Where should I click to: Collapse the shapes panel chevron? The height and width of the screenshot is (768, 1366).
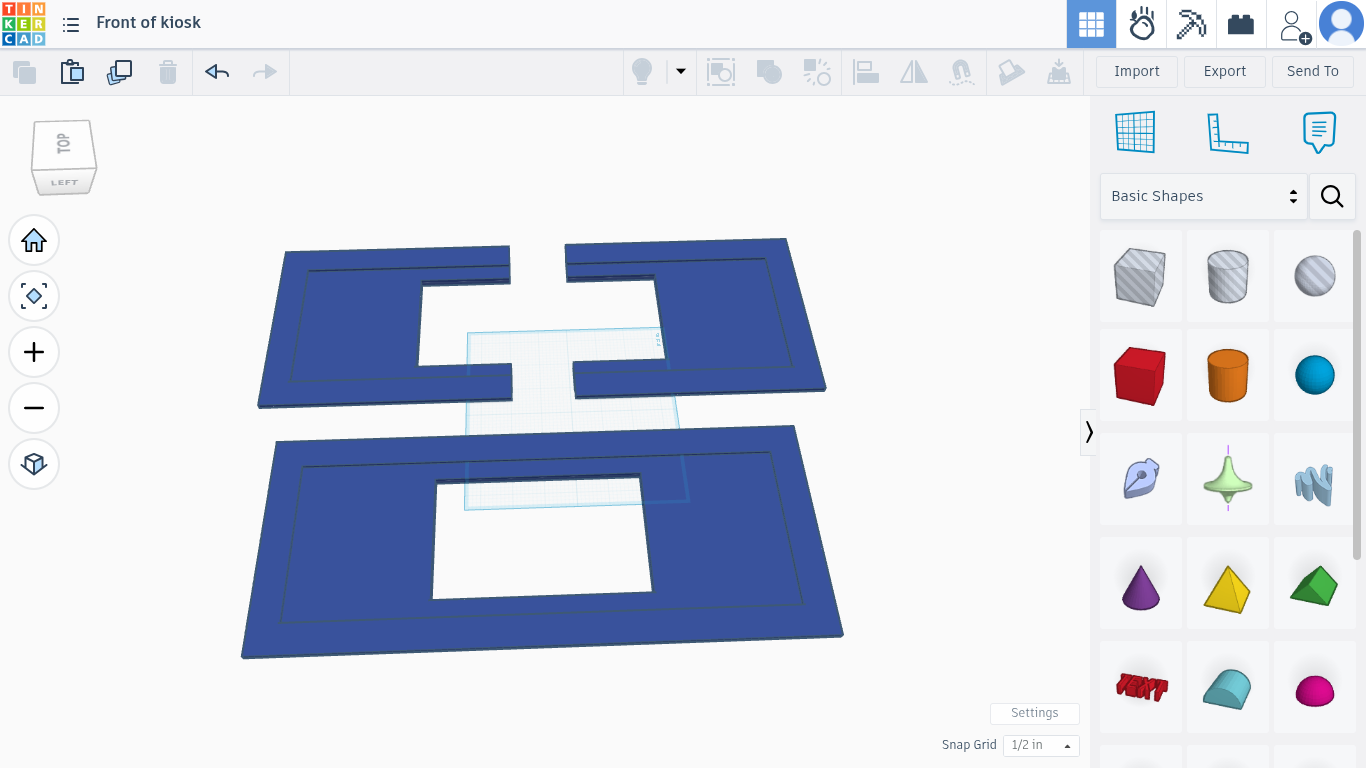[x=1088, y=432]
